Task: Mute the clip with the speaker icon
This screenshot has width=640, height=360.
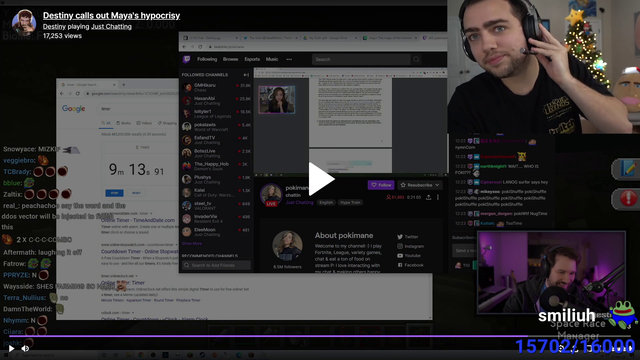Action: 25,349
